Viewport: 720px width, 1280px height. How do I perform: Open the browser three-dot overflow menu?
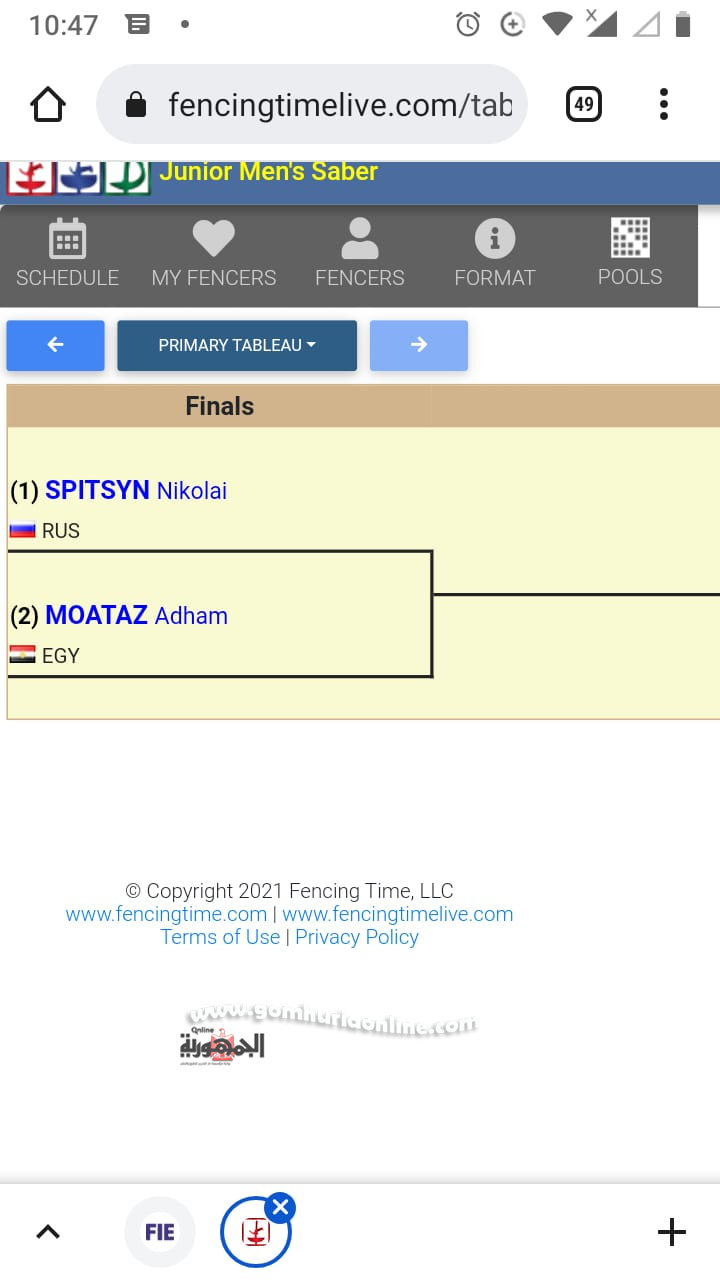664,104
